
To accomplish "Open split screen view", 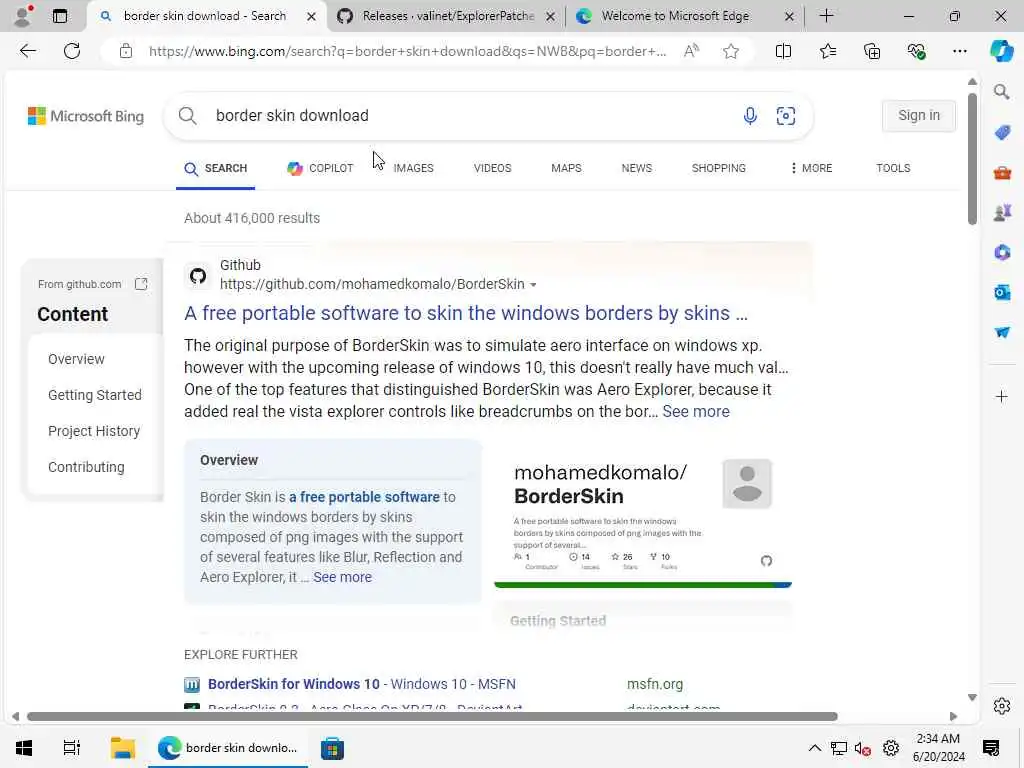I will point(783,51).
